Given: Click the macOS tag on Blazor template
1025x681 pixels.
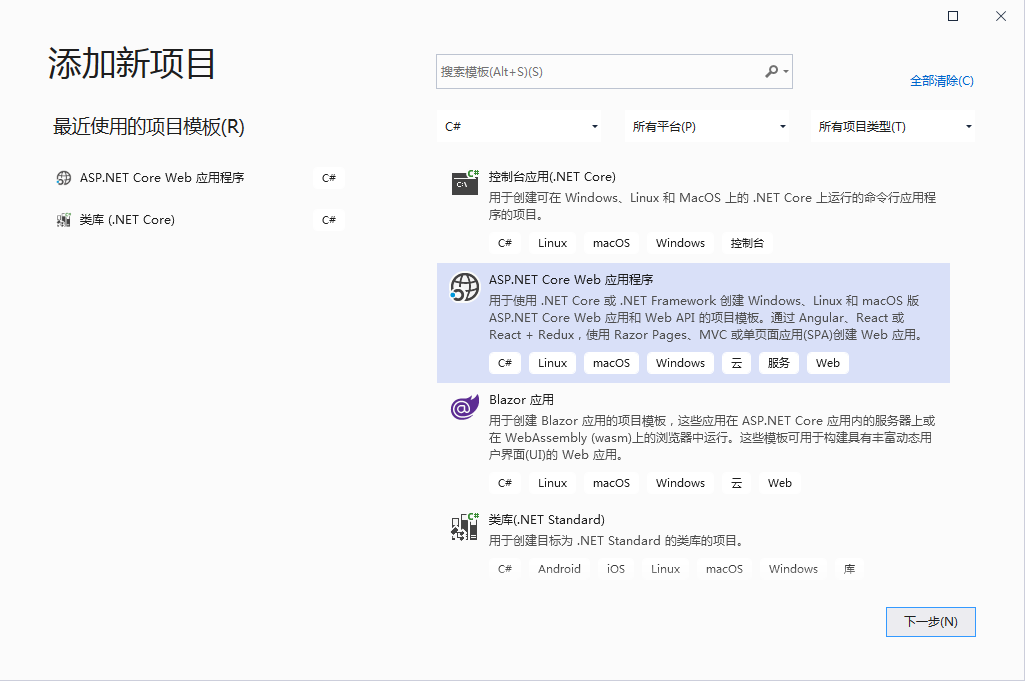Looking at the screenshot, I should (x=611, y=483).
